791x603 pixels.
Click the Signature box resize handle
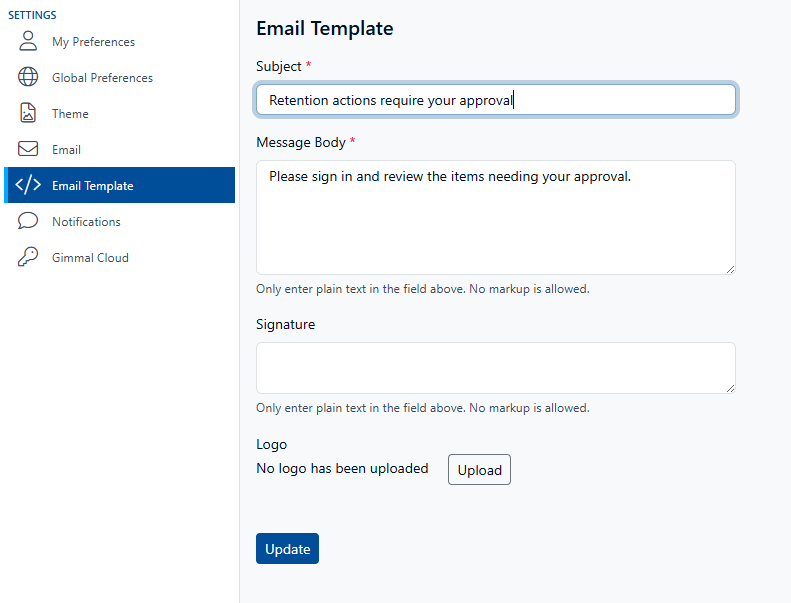pyautogui.click(x=730, y=387)
